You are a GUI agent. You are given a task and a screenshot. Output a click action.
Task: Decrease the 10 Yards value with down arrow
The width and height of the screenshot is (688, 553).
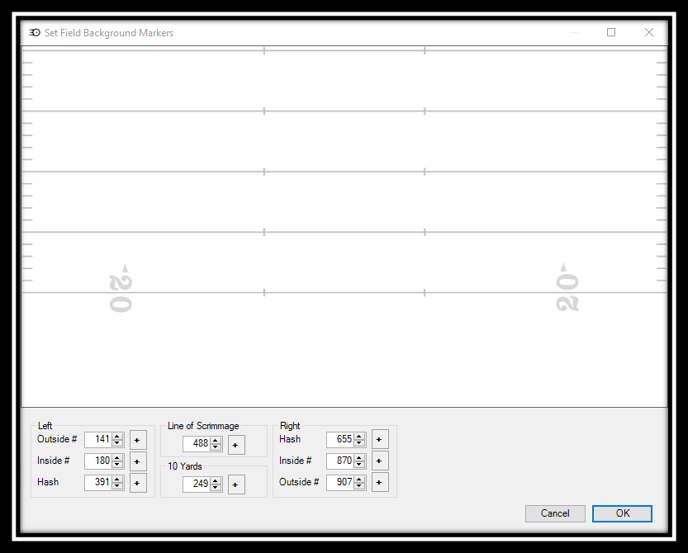click(216, 488)
